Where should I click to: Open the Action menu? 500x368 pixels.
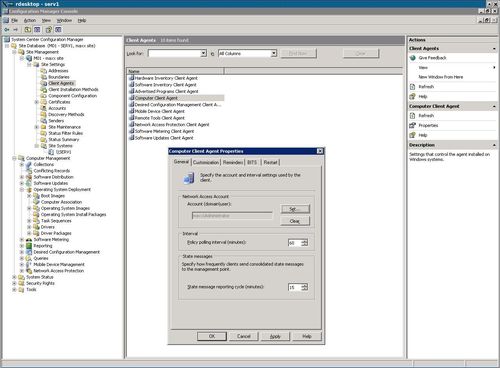(x=30, y=20)
